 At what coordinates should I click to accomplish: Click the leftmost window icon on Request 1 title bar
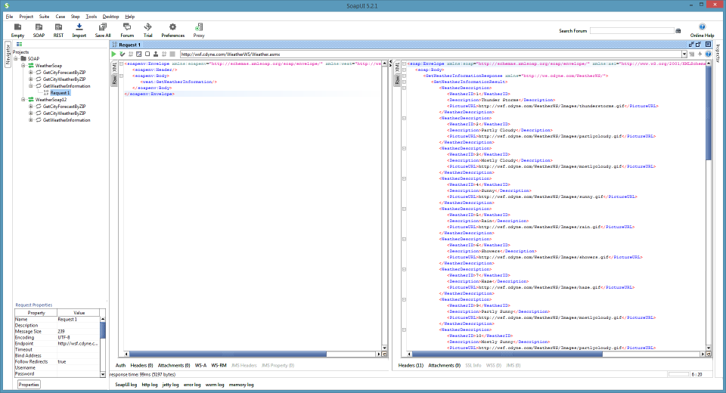(691, 44)
